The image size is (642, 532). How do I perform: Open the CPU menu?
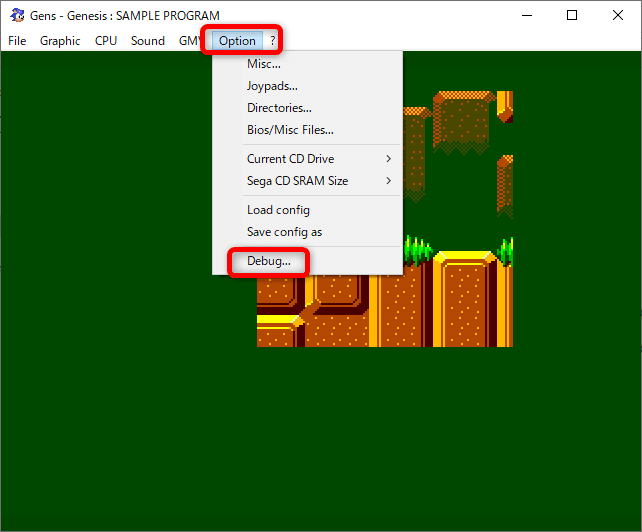(x=106, y=41)
